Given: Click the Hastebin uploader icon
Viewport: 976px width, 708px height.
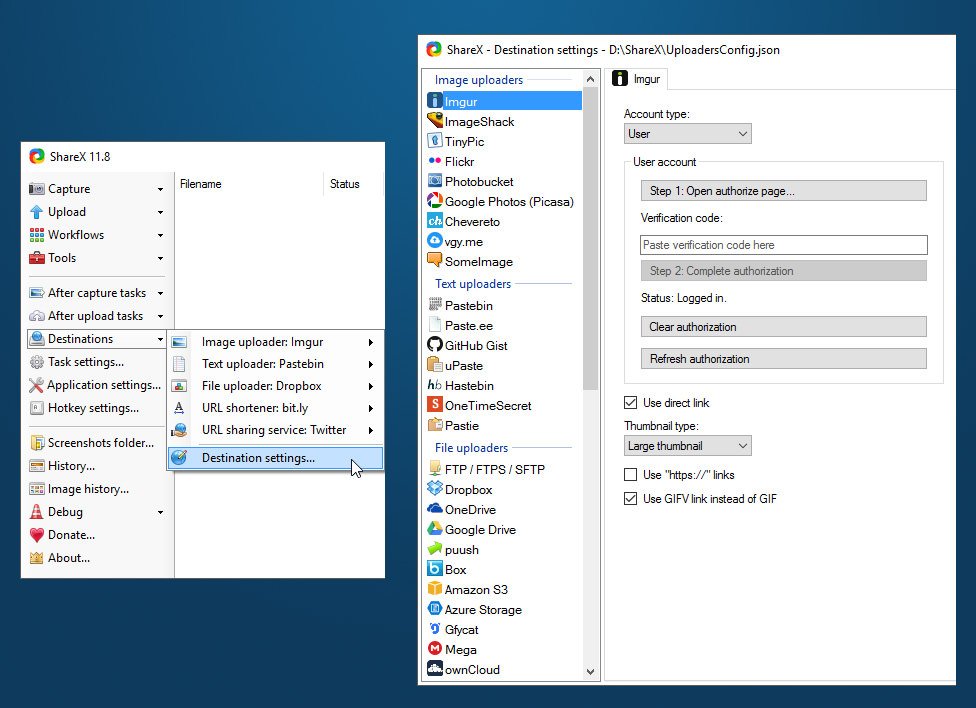Looking at the screenshot, I should [x=435, y=385].
